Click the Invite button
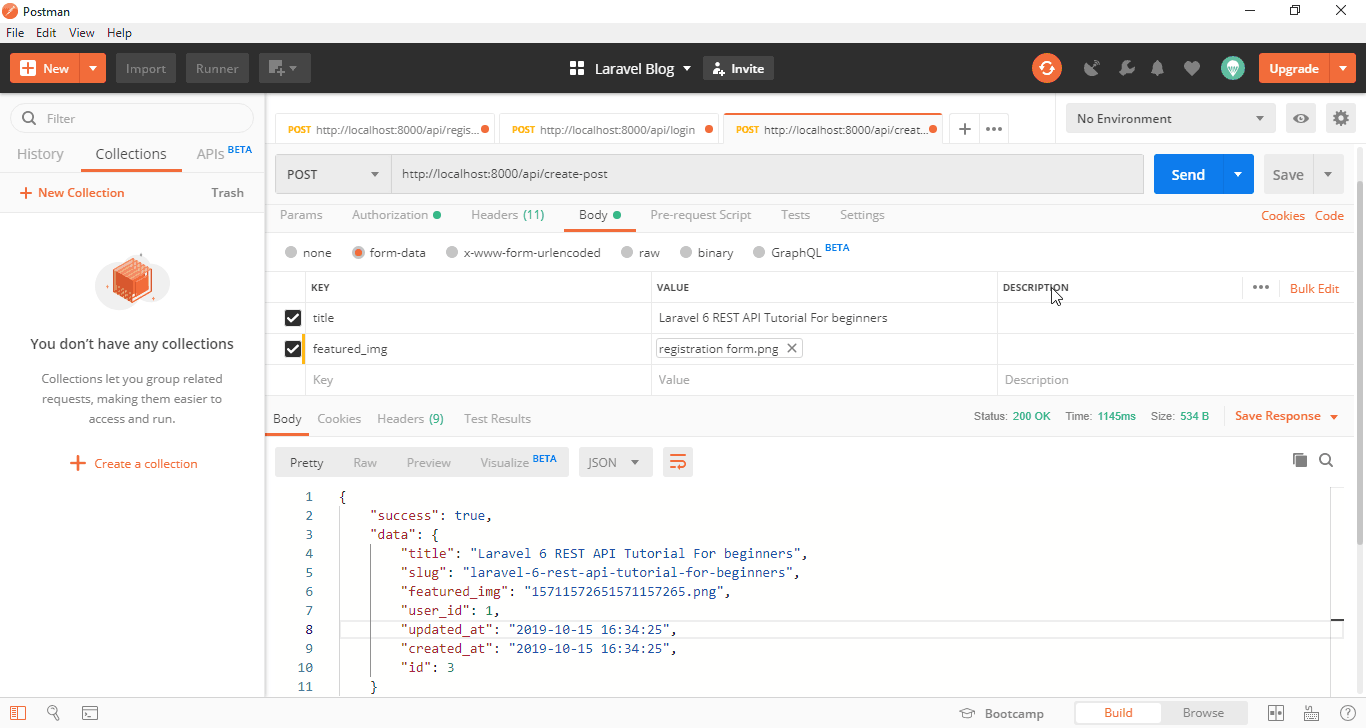The height and width of the screenshot is (728, 1366). click(x=738, y=68)
